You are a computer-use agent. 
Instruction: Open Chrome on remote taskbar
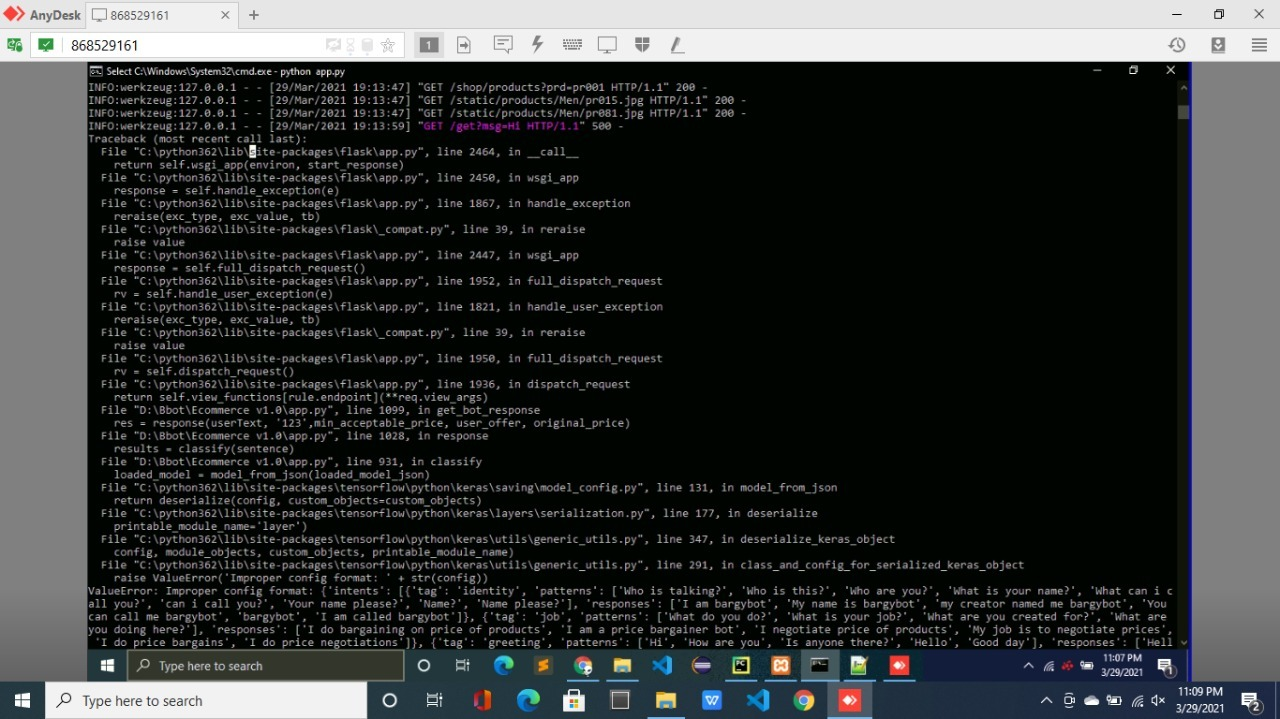583,666
